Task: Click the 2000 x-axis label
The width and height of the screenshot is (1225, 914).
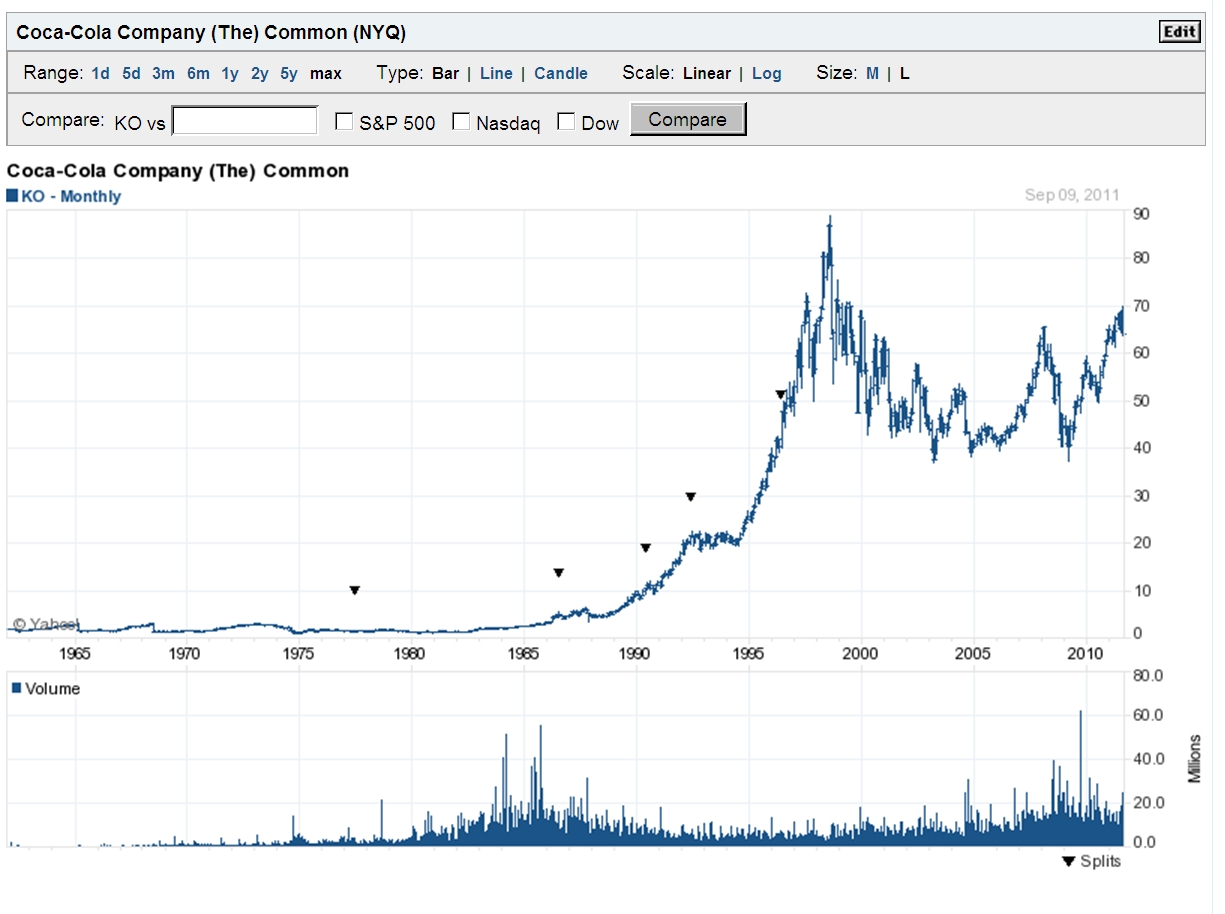Action: (x=861, y=653)
